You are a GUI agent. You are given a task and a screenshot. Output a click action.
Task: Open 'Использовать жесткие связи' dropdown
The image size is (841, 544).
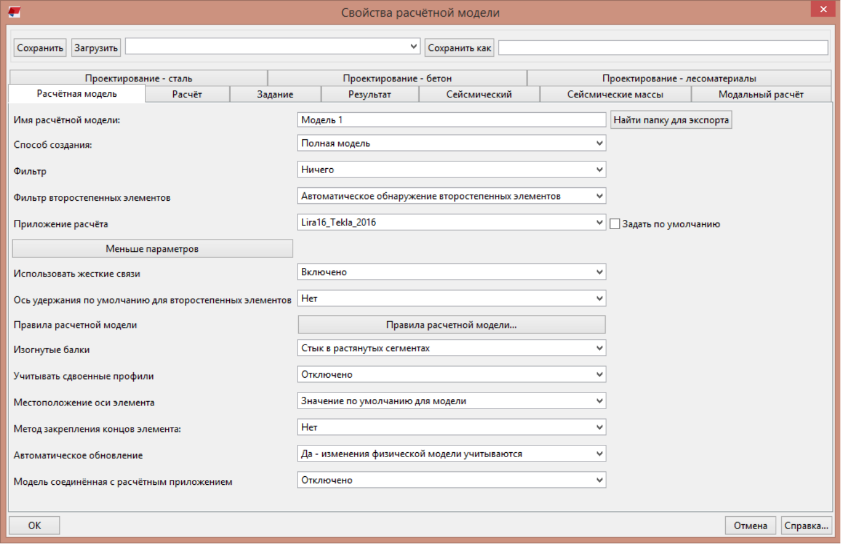(452, 272)
